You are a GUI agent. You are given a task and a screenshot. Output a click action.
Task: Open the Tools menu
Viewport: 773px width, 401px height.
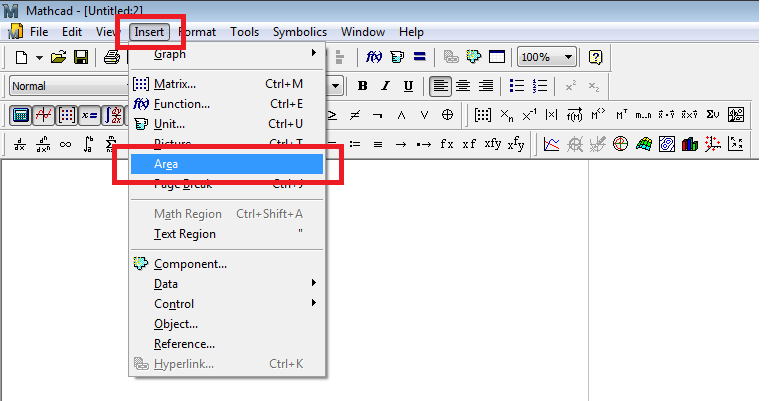(x=244, y=32)
